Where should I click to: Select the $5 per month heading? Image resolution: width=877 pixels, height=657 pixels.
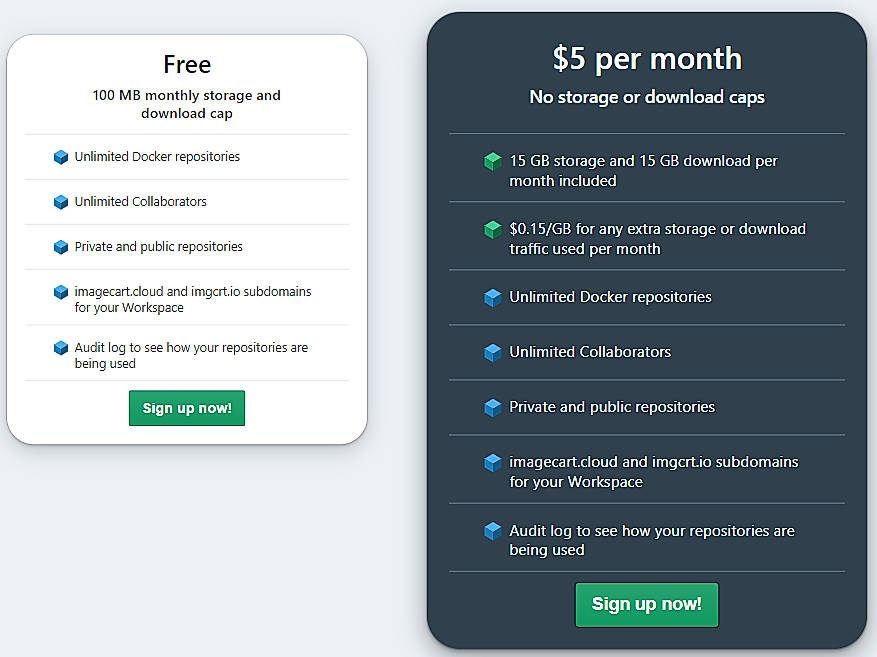point(646,59)
